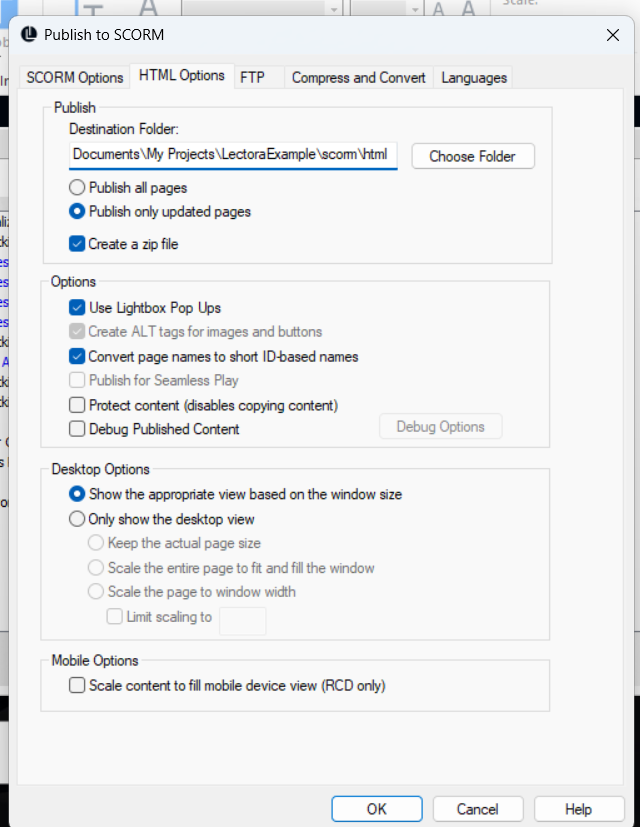640x827 pixels.
Task: Enable Protect content to disable copying
Action: coord(76,405)
